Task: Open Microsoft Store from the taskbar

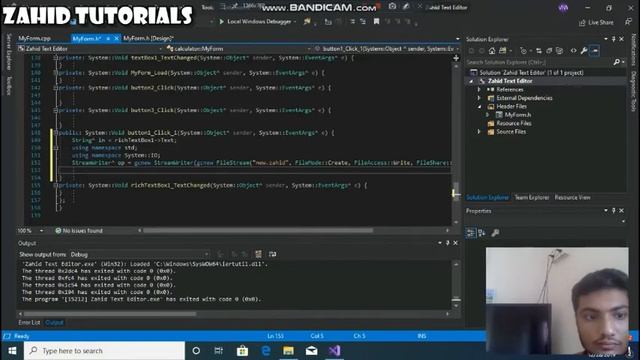Action: tap(242, 351)
